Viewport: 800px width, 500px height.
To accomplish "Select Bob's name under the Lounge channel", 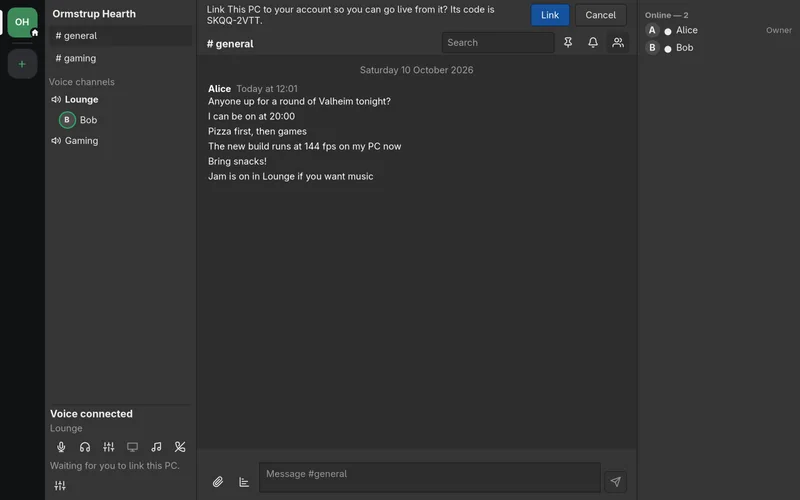I will click(x=88, y=120).
